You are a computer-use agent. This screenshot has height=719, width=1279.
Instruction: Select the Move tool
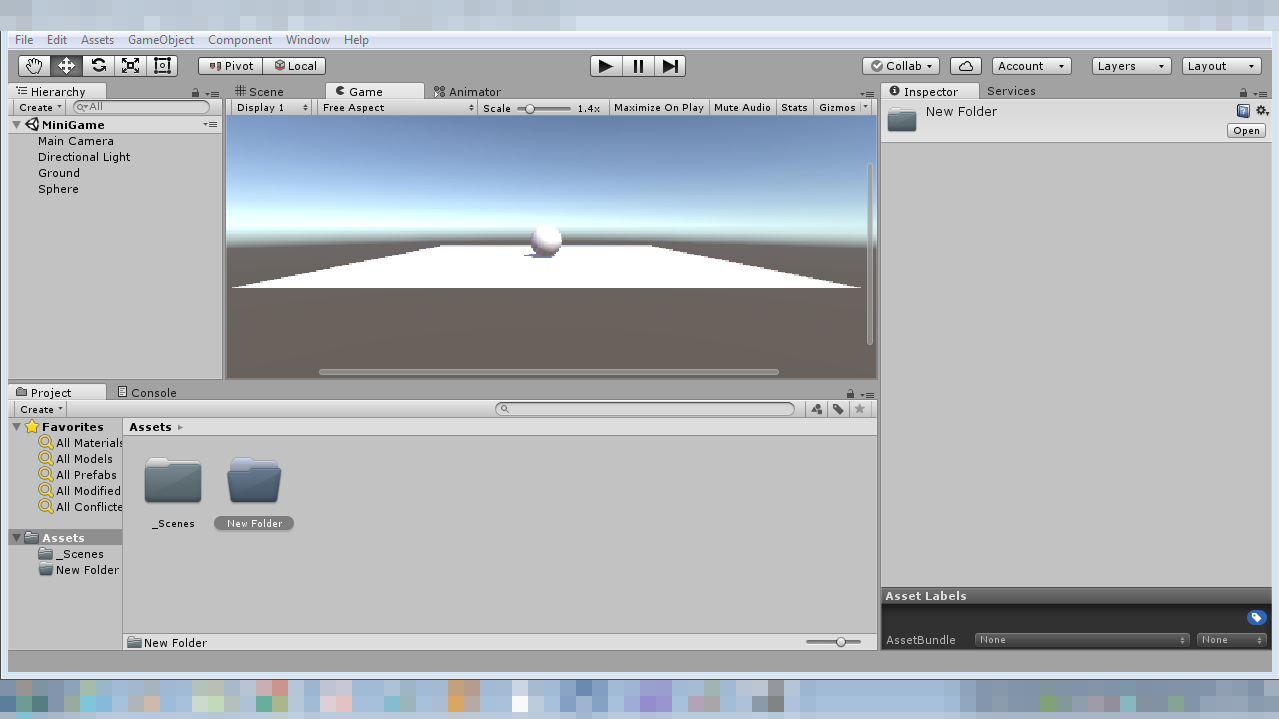click(x=65, y=65)
